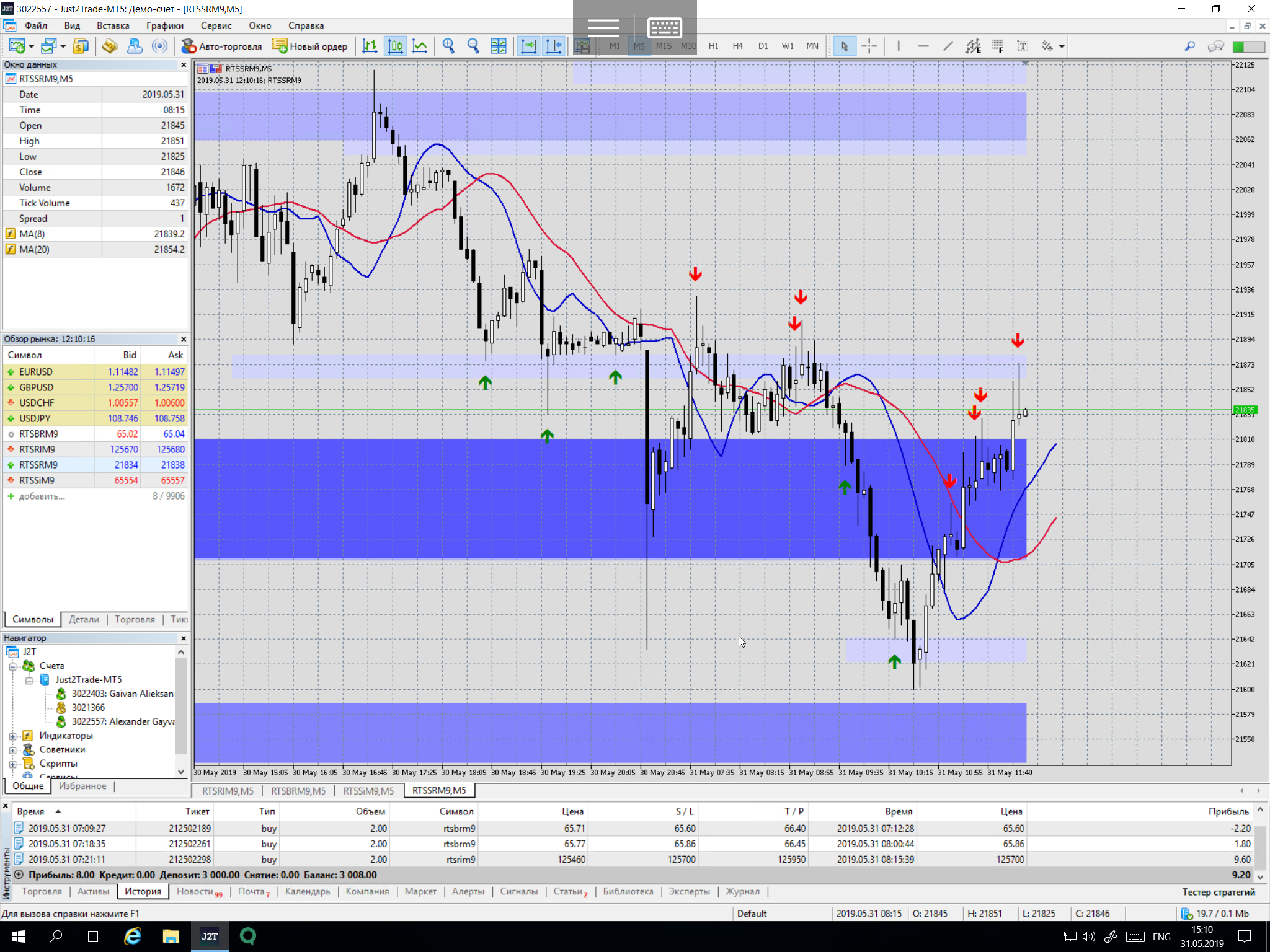Expand the Индикаторы tree node
The height and width of the screenshot is (952, 1270).
click(x=12, y=736)
